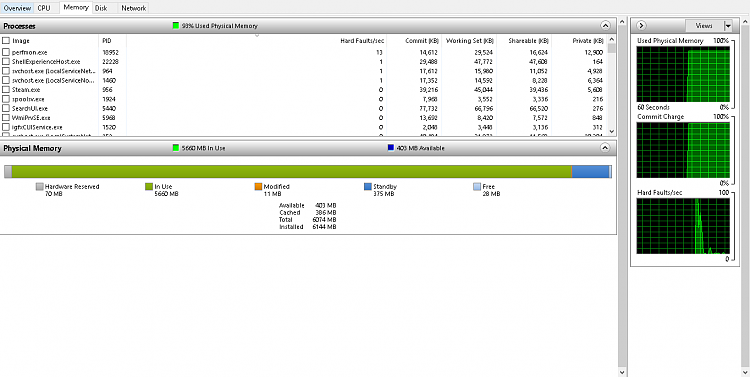Click the SearchUI.exe process name
This screenshot has width=750, height=377.
pos(30,108)
